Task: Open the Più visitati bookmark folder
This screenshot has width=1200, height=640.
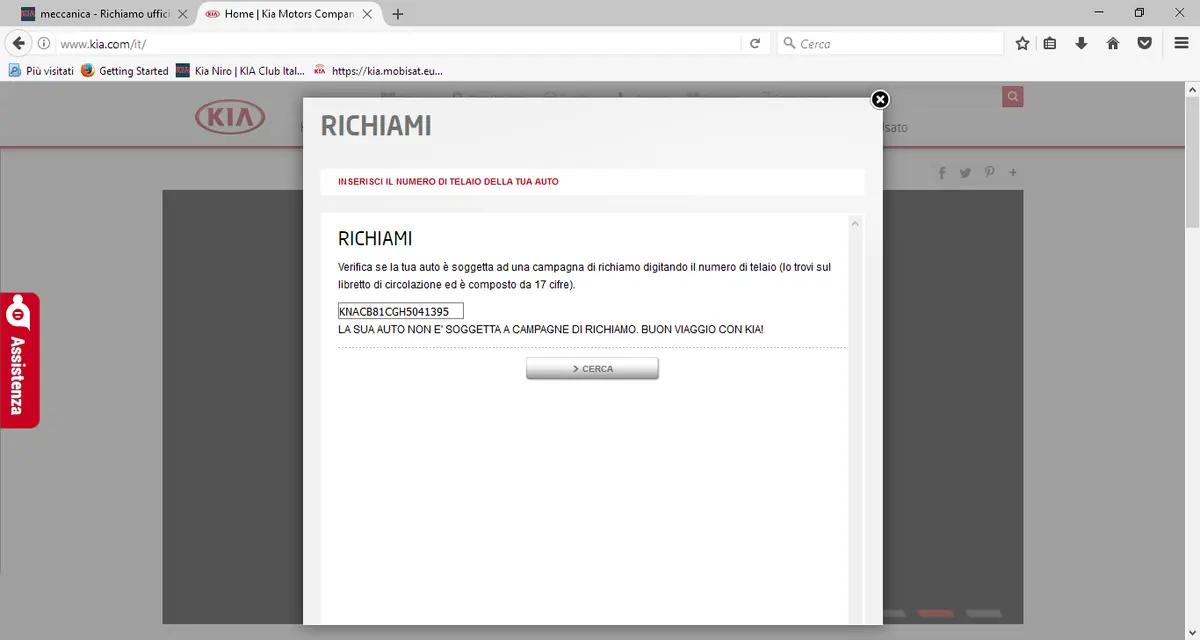Action: click(x=41, y=71)
